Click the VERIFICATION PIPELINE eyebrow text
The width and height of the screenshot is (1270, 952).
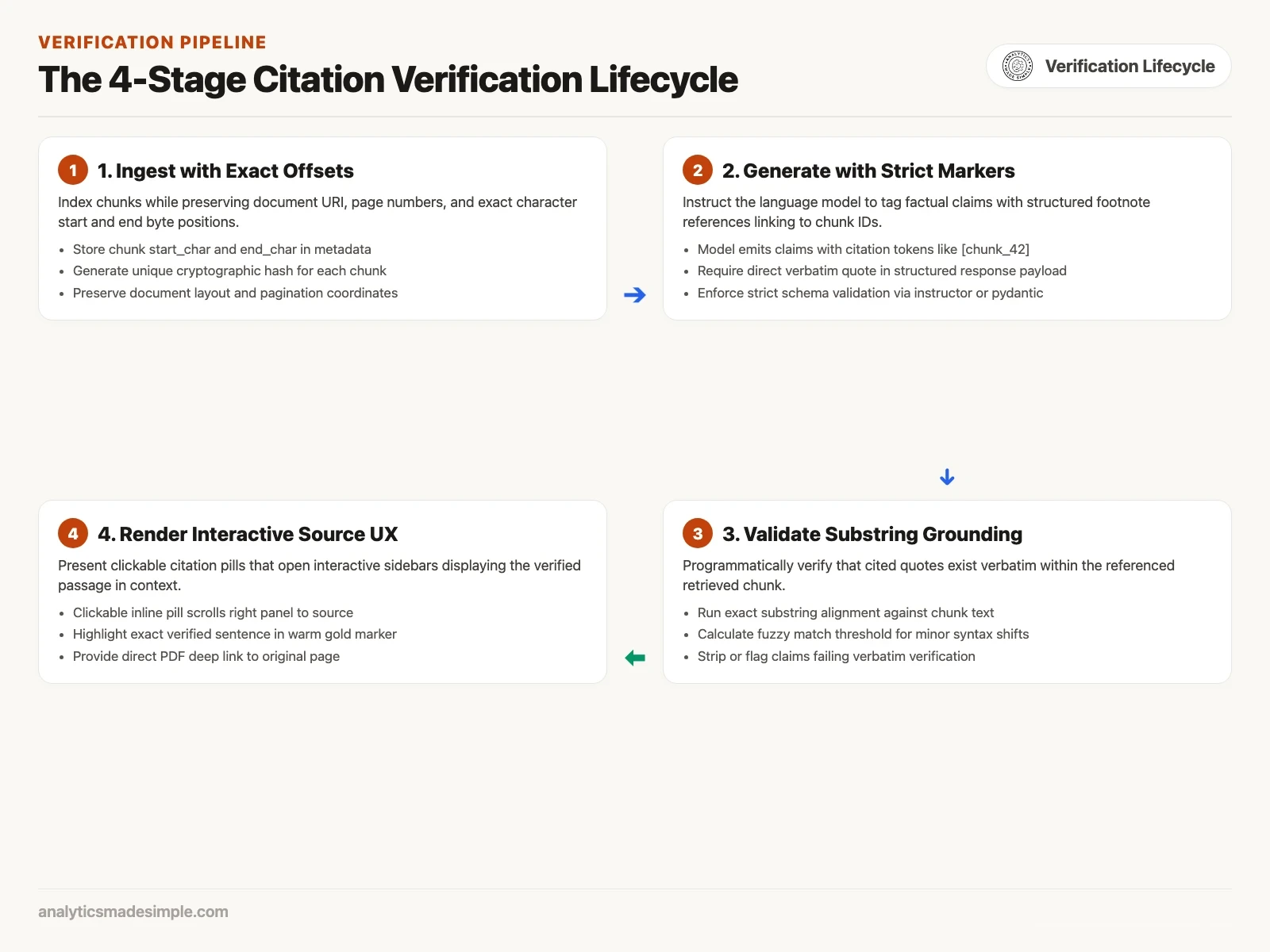click(x=152, y=42)
